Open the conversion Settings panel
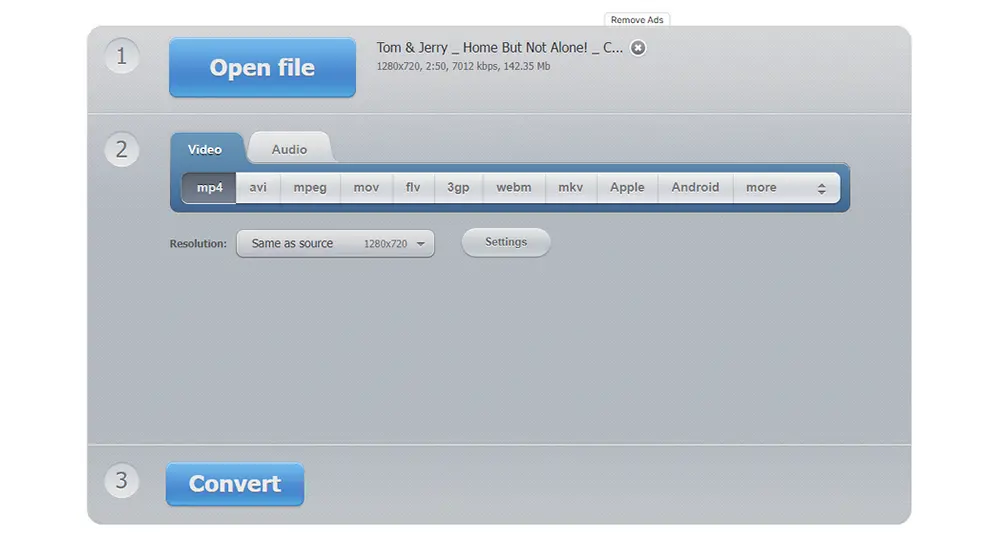Image resolution: width=1000 pixels, height=540 pixels. pos(506,242)
